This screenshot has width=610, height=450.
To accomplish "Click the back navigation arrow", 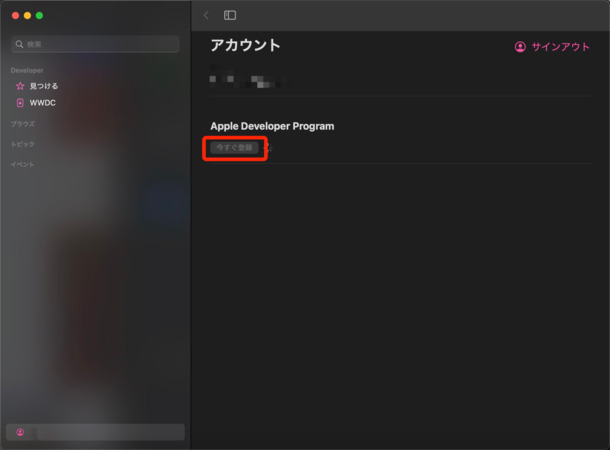I will pyautogui.click(x=206, y=16).
